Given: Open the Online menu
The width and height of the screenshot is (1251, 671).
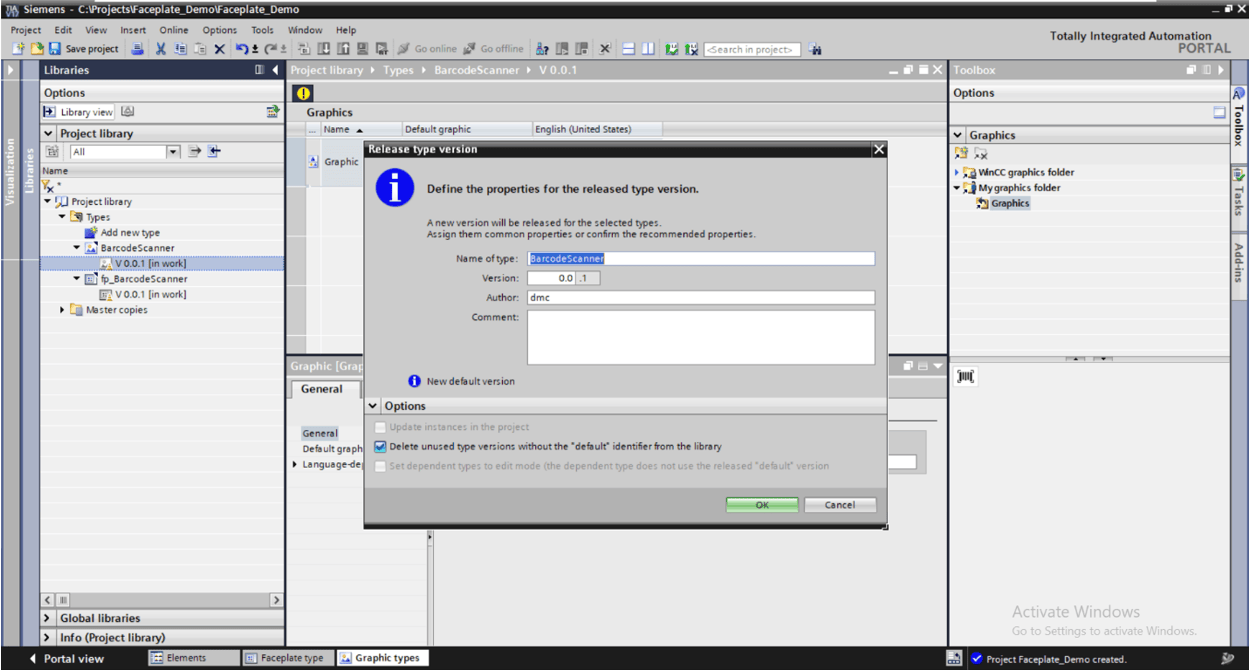Looking at the screenshot, I should click(x=174, y=30).
